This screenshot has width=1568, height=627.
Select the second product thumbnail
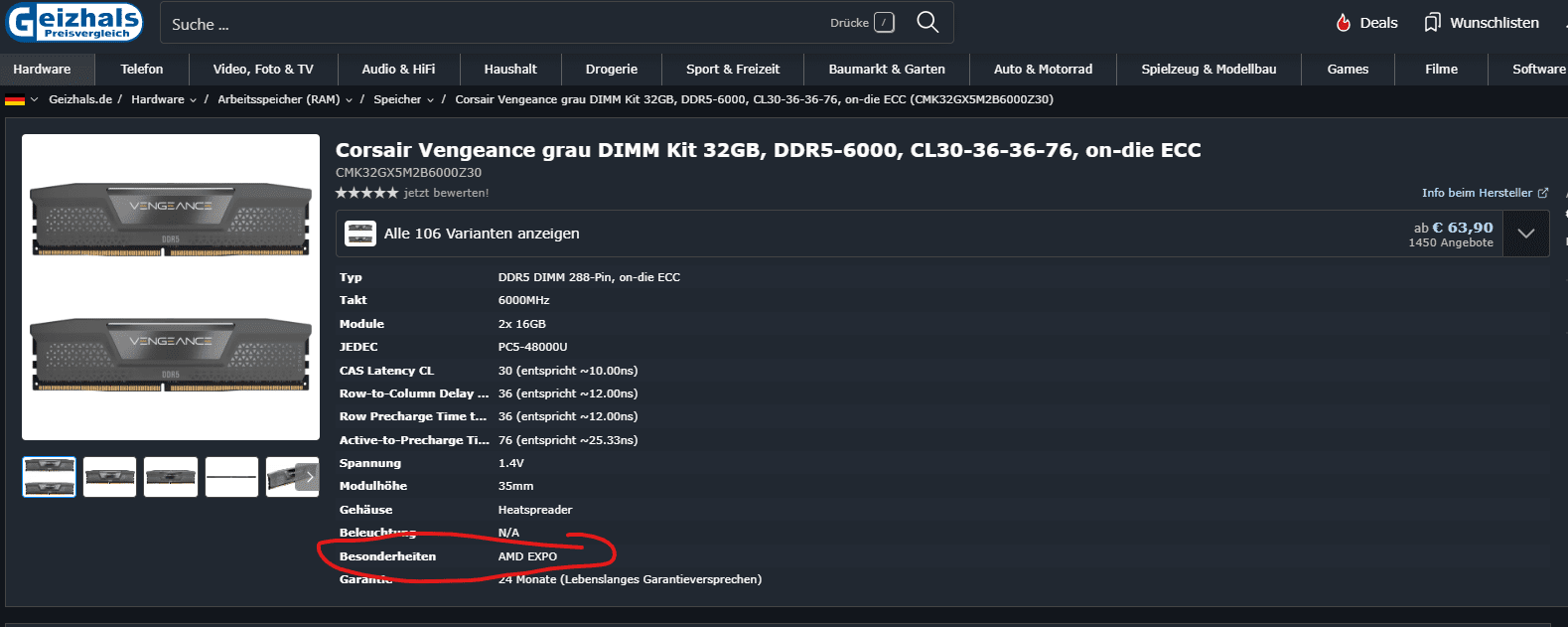pos(109,477)
